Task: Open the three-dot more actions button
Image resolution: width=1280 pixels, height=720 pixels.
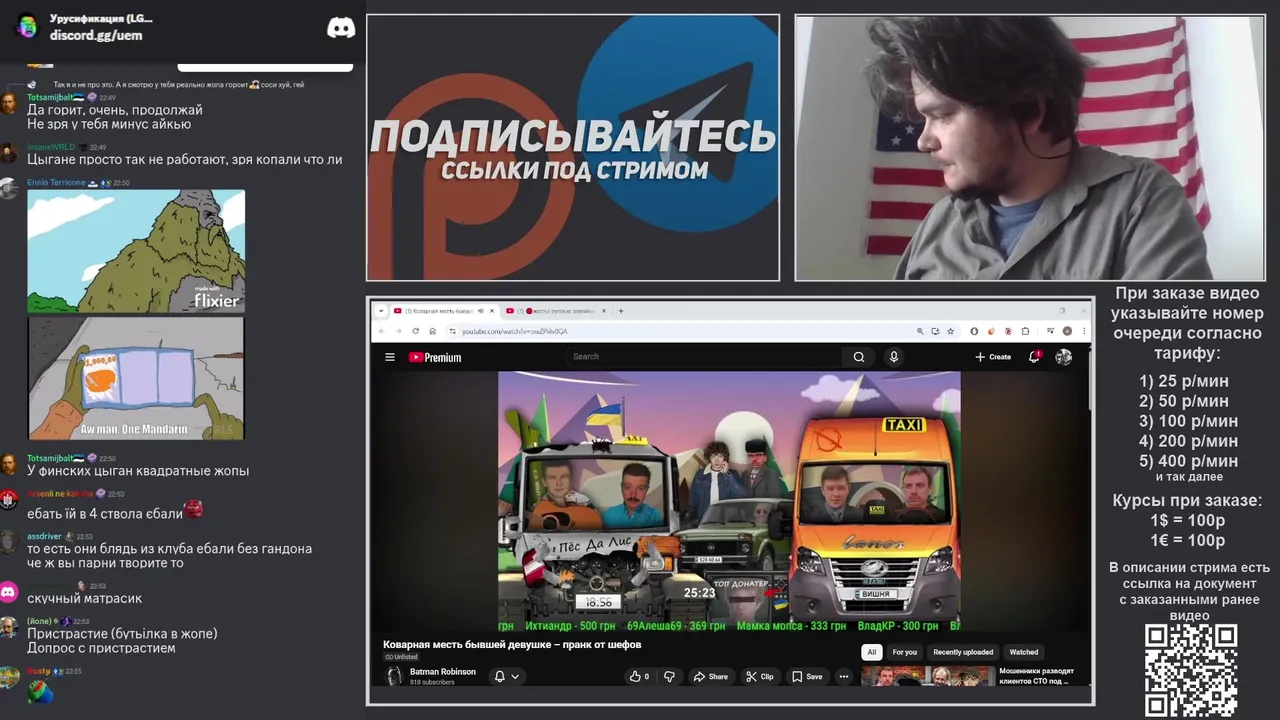Action: 844,676
